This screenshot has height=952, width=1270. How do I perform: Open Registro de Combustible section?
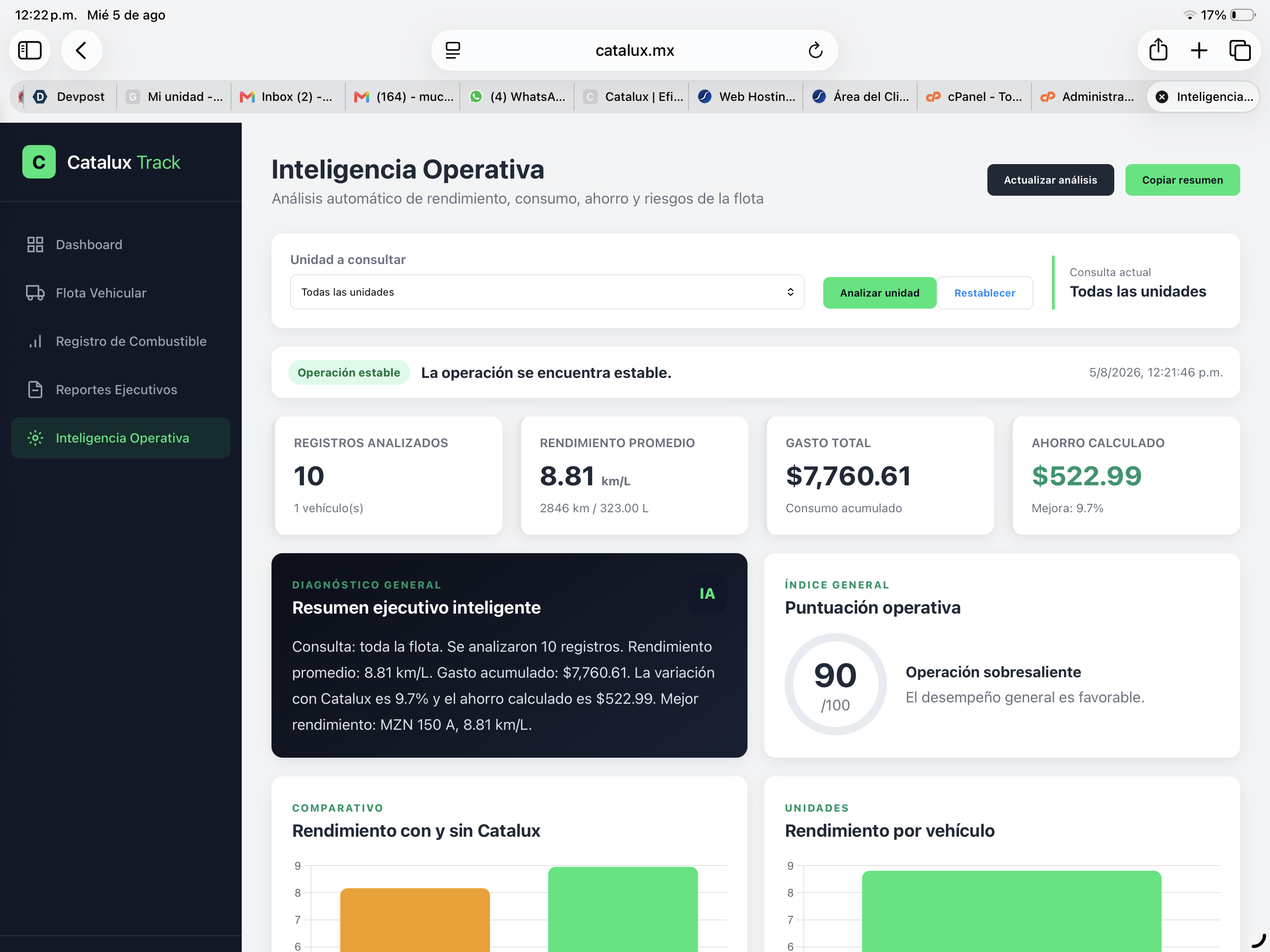click(x=120, y=341)
